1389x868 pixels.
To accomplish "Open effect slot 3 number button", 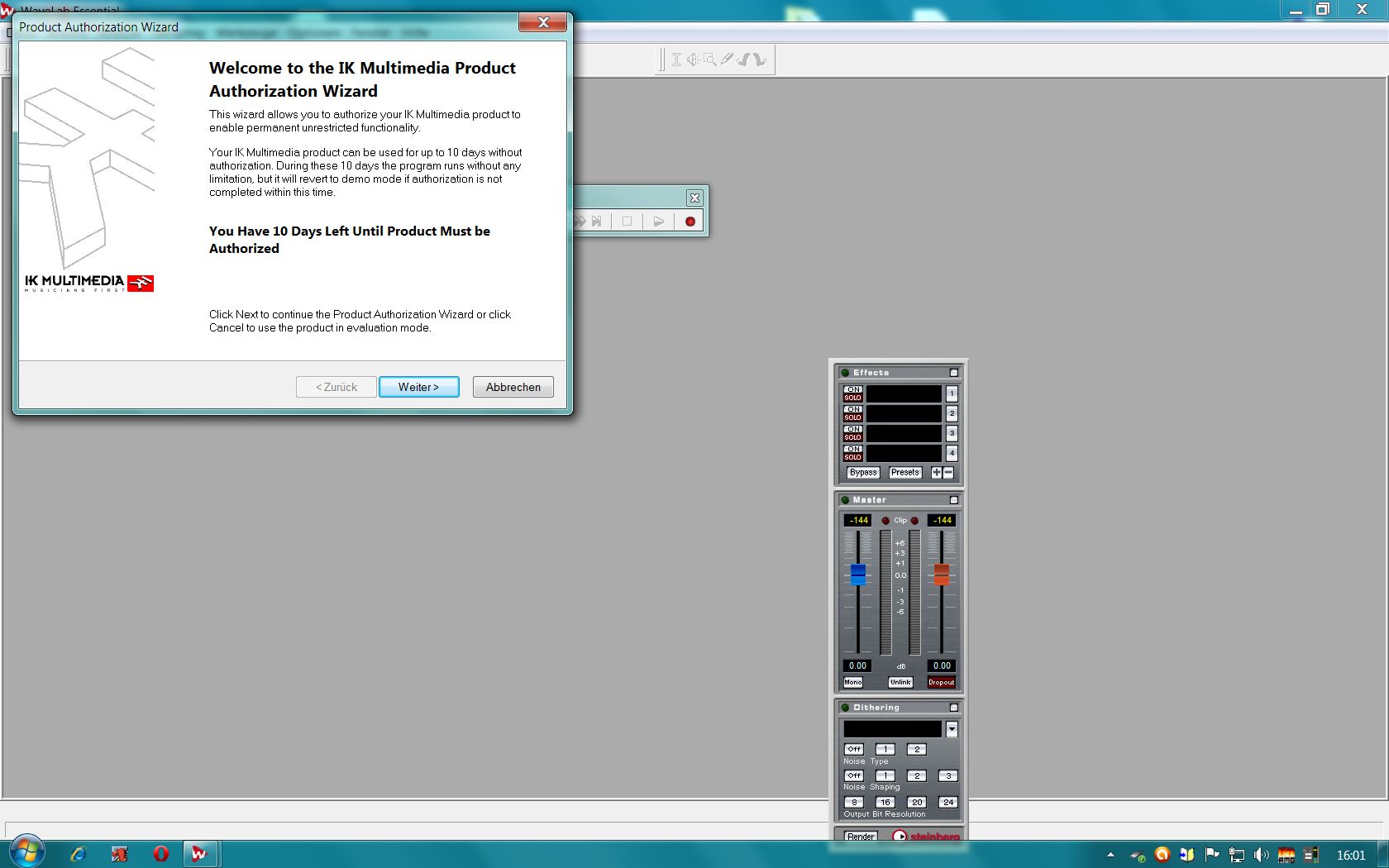I will click(952, 433).
